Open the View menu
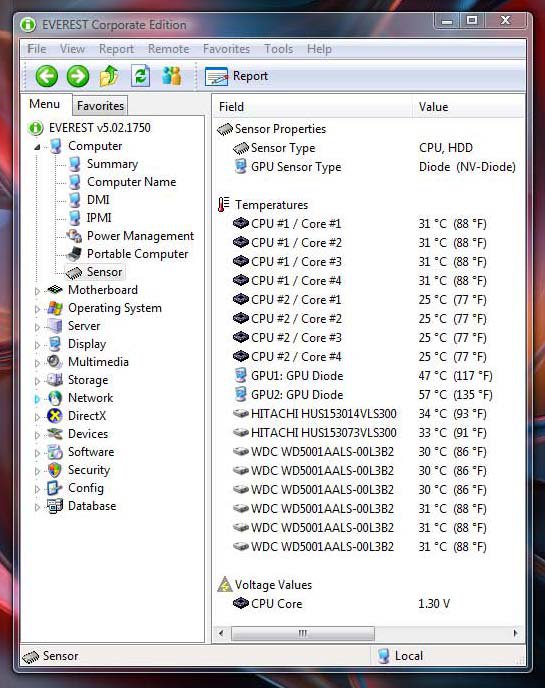Screen dimensions: 545x688 pos(72,49)
